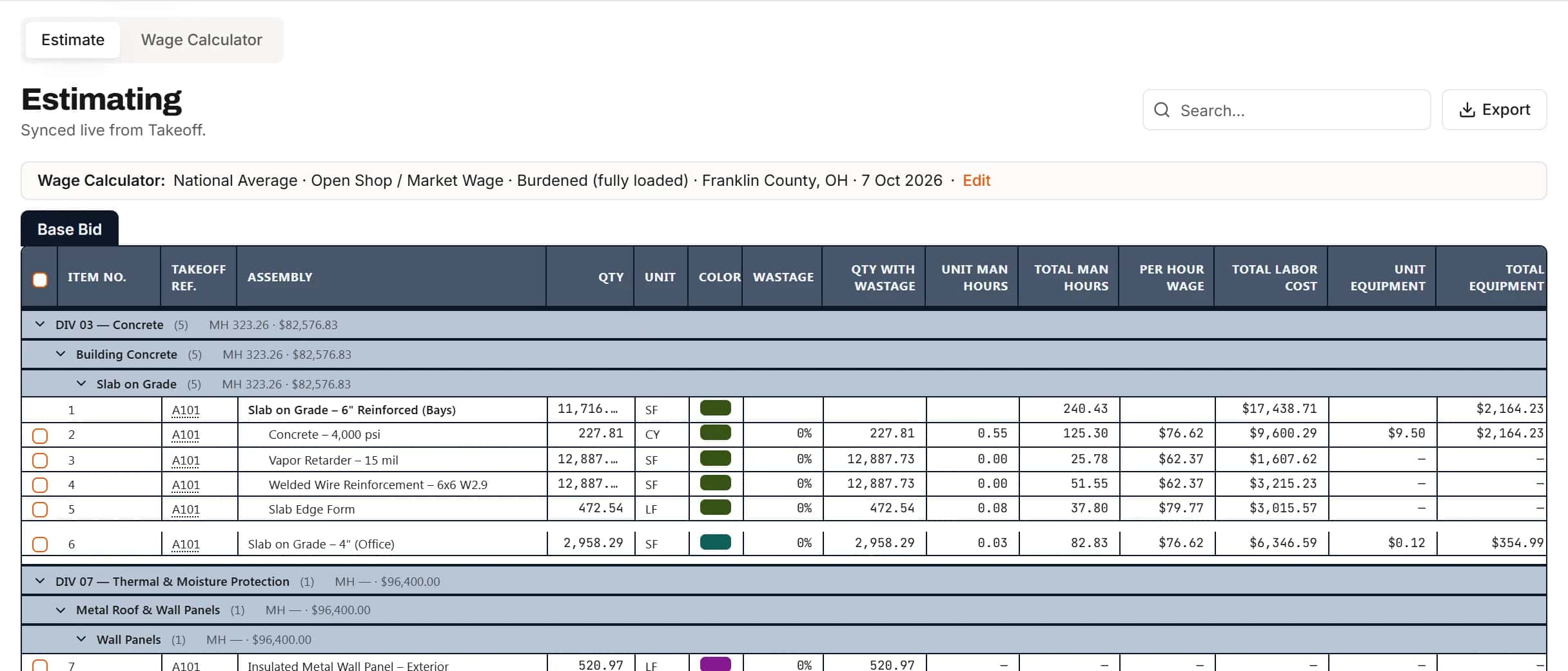Collapse the Building Concrete subgroup
The height and width of the screenshot is (671, 1568).
tap(61, 354)
